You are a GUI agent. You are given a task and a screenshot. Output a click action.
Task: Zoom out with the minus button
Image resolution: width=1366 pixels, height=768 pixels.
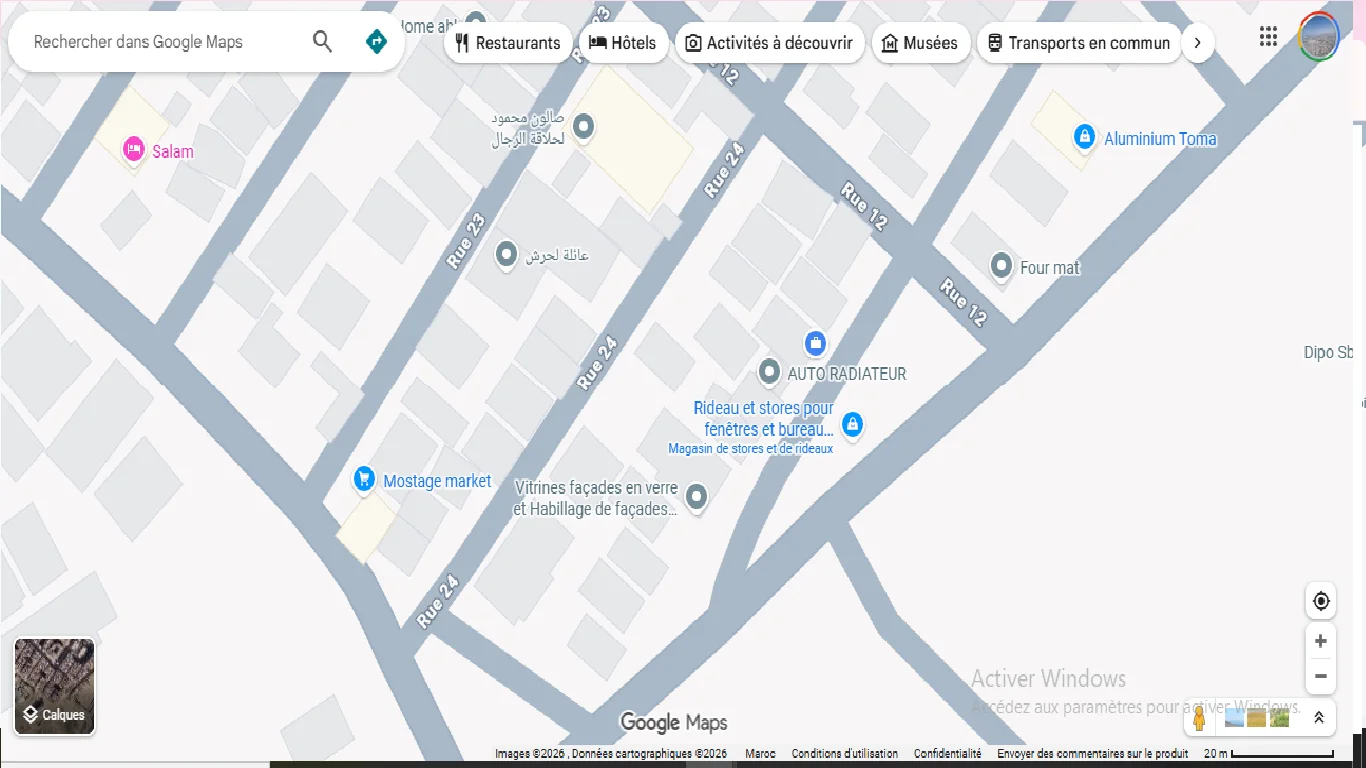(1321, 677)
